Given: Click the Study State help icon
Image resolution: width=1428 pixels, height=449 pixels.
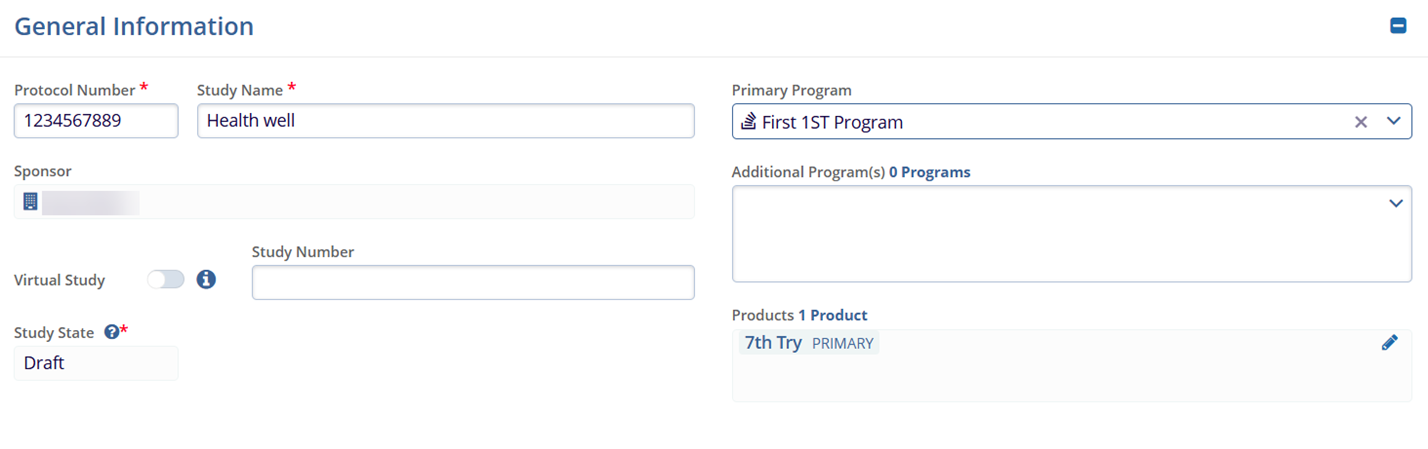Looking at the screenshot, I should (112, 333).
